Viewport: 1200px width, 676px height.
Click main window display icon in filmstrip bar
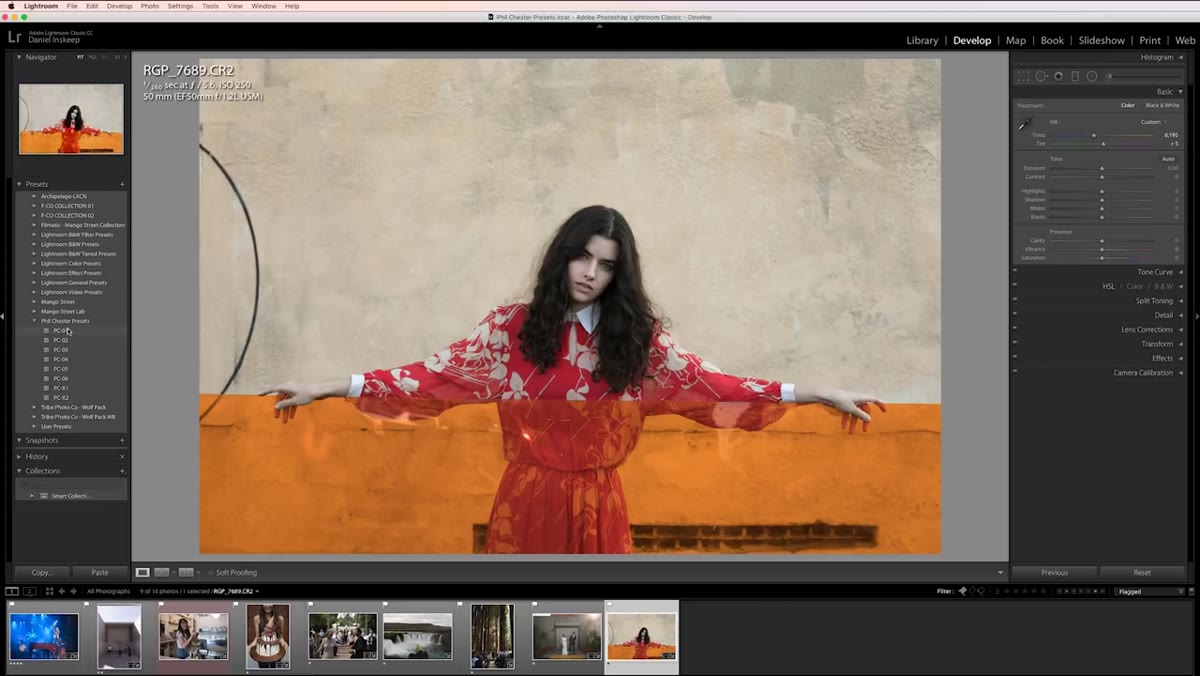click(12, 591)
